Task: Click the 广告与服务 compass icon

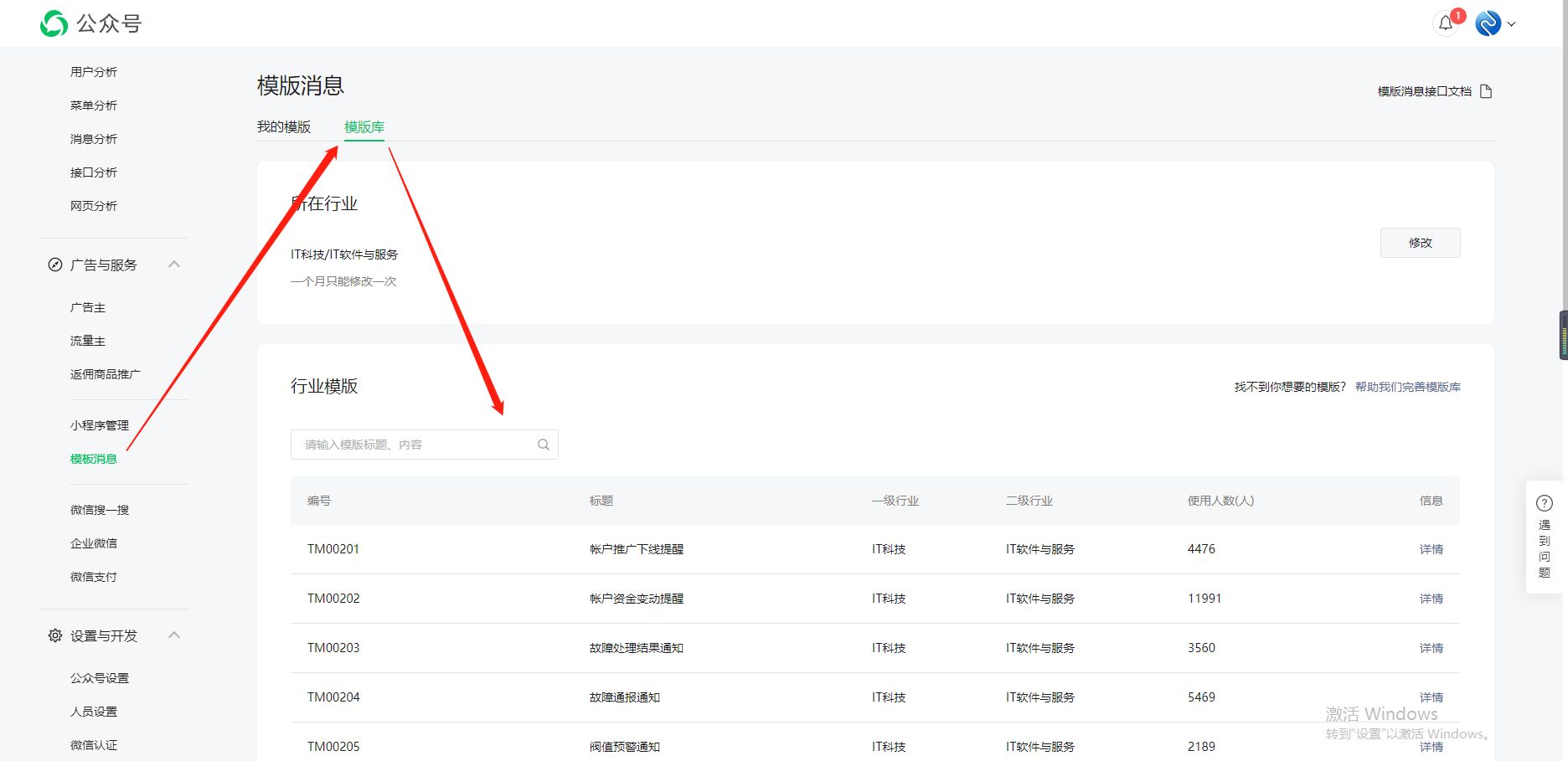Action: coord(55,265)
